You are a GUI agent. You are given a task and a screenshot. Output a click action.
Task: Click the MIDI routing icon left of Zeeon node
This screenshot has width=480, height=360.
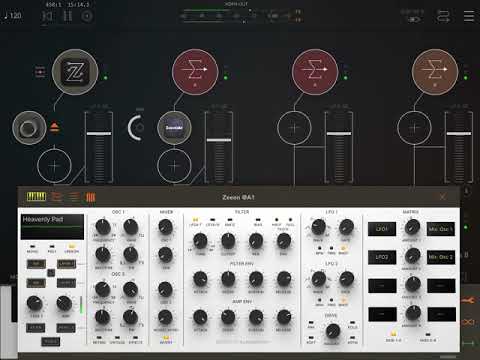pyautogui.click(x=40, y=72)
